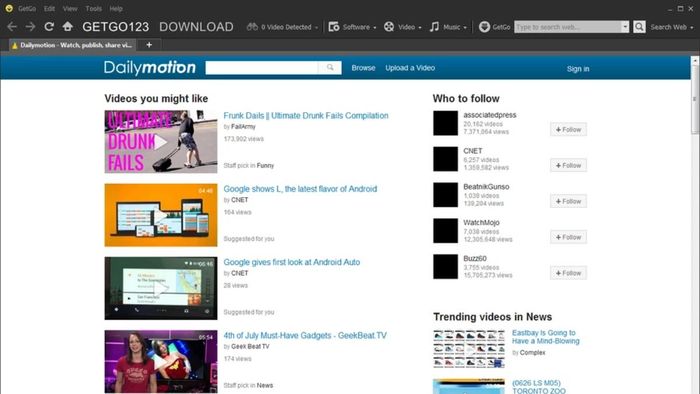Go to home page via house icon
The image size is (700, 394).
click(67, 26)
